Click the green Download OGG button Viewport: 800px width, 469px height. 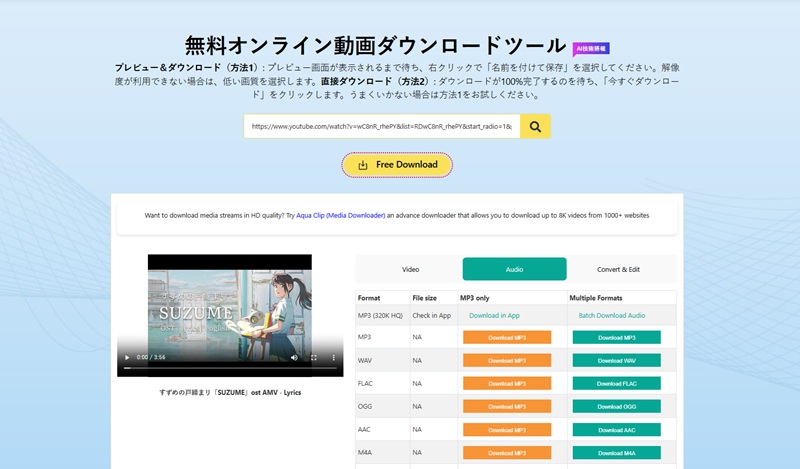616,405
